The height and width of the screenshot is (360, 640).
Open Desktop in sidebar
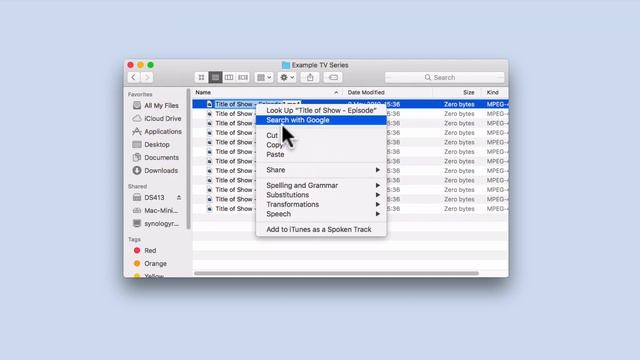[x=151, y=144]
